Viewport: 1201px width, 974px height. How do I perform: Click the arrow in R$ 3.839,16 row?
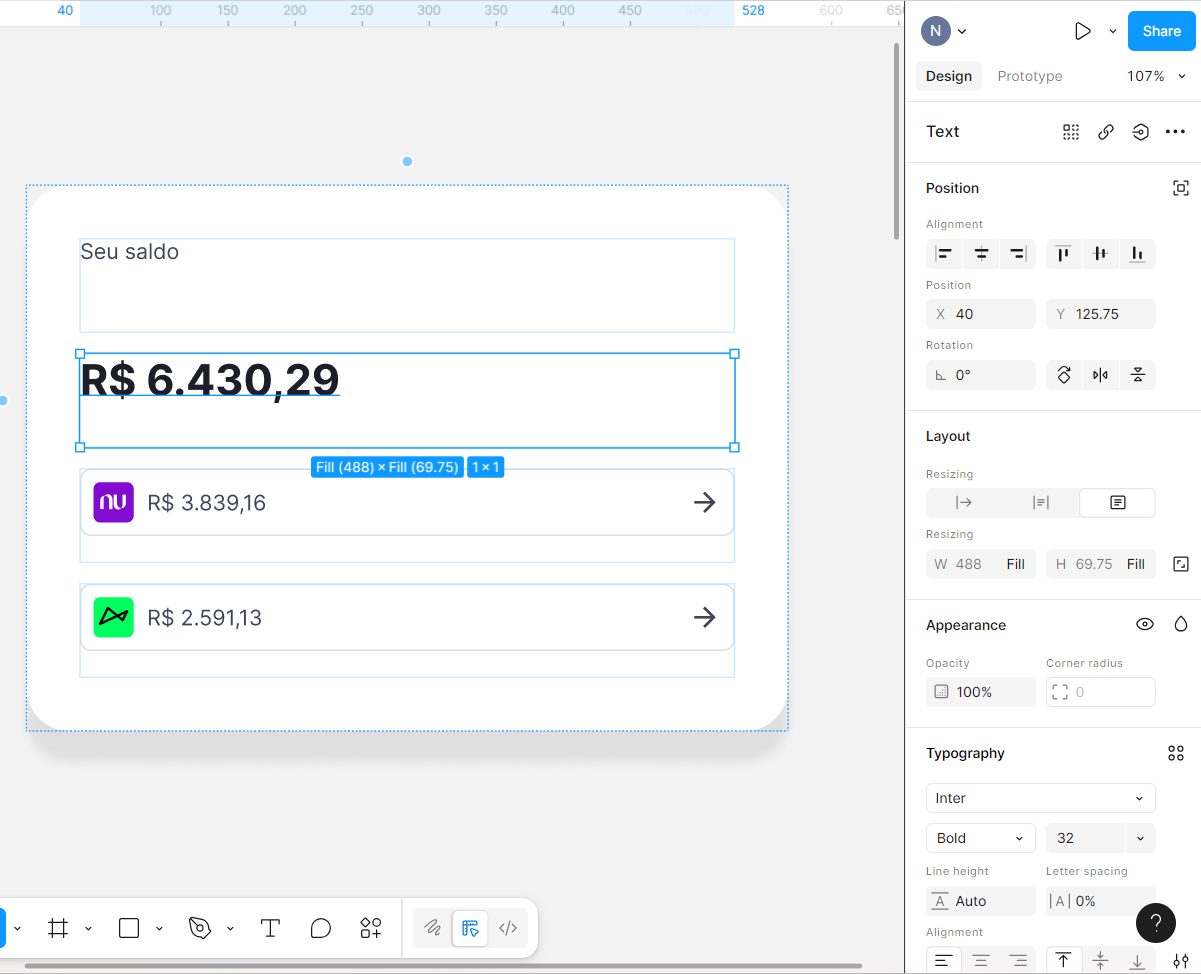(x=705, y=502)
